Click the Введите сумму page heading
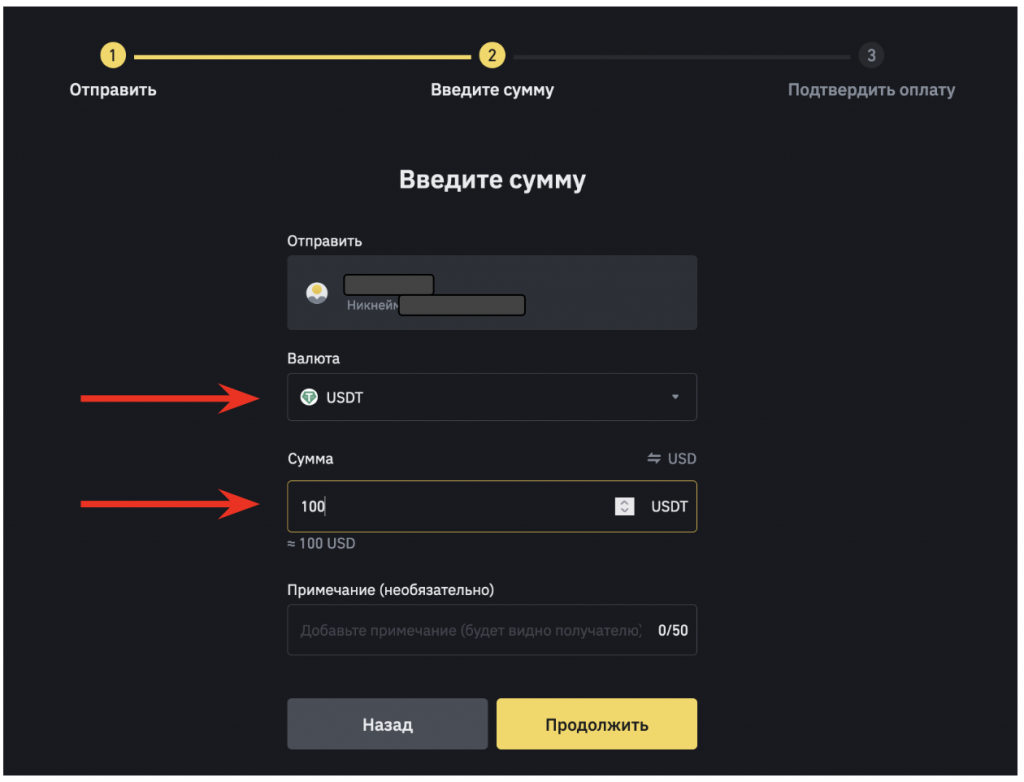Viewport: 1024px width, 782px height. click(492, 180)
